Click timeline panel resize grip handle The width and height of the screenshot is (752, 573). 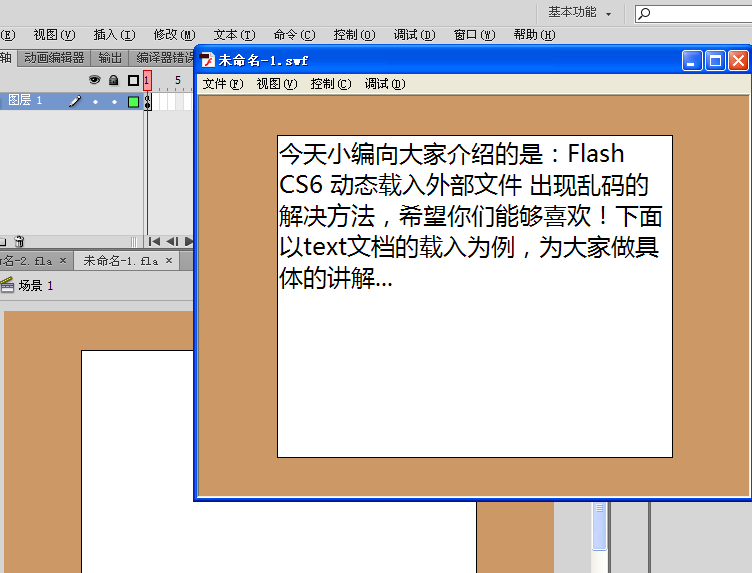[x=134, y=242]
